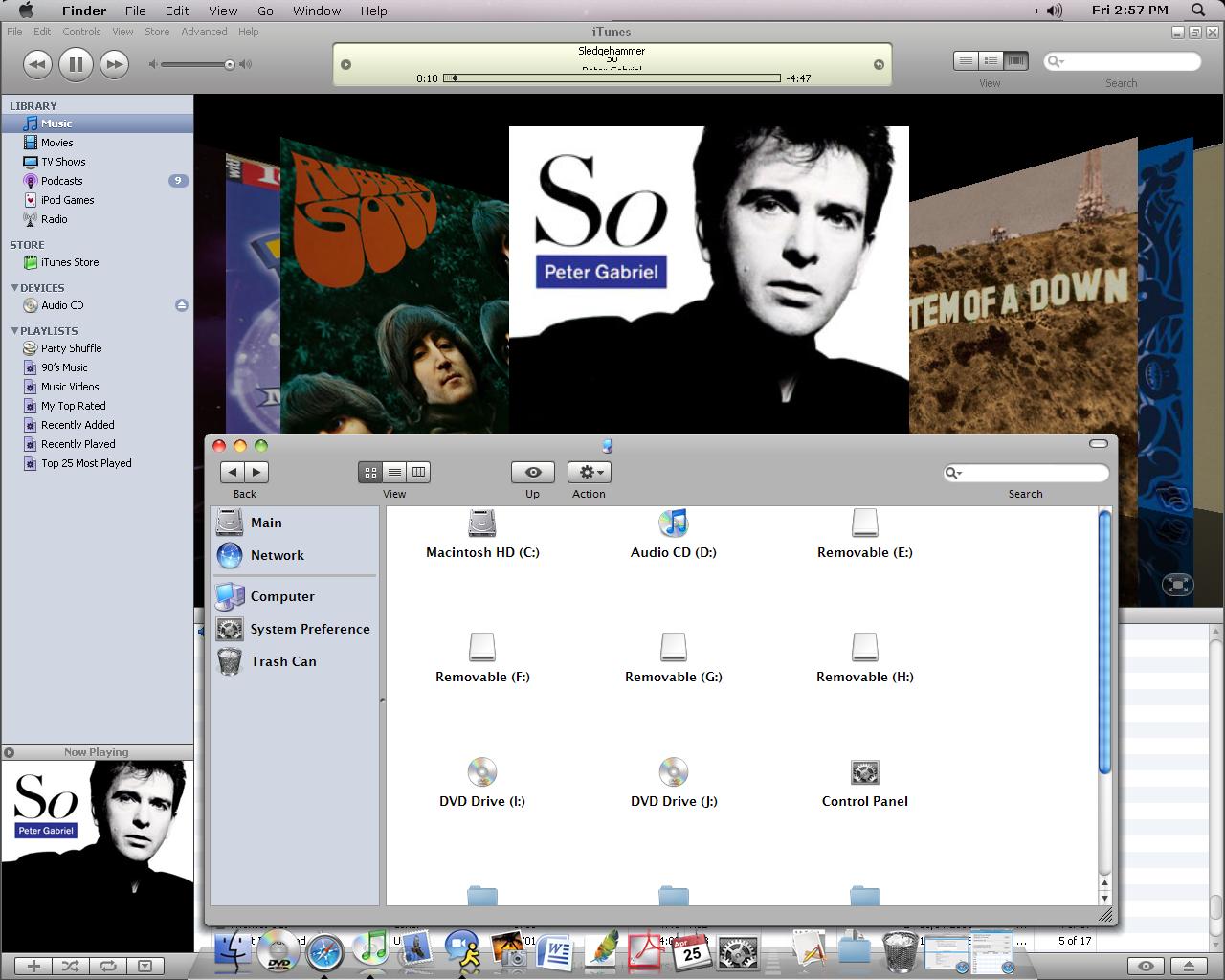Click the left arrow in the track display
Screen dimensions: 1225x980
pyautogui.click(x=346, y=65)
